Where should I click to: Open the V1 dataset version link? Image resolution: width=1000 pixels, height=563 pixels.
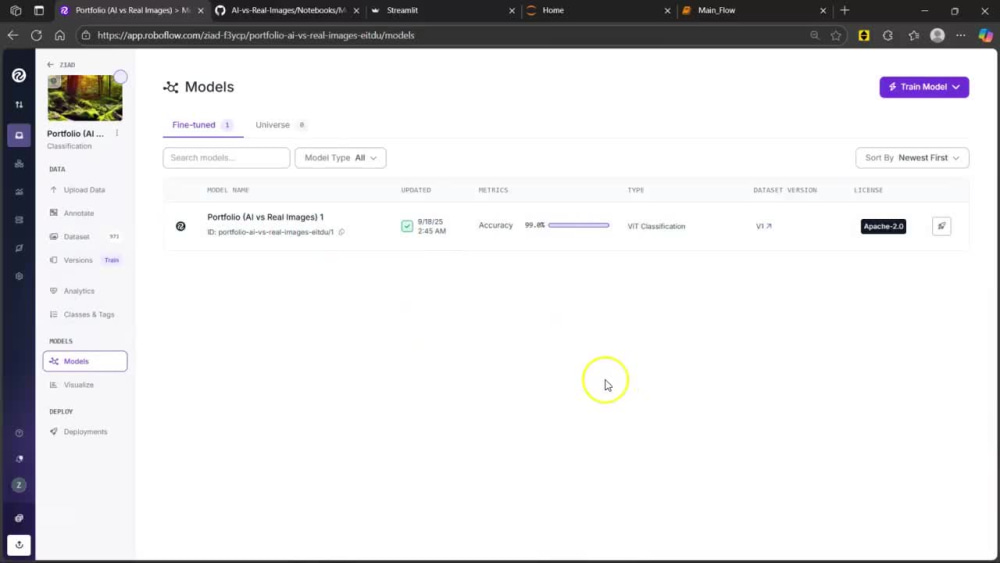point(763,226)
